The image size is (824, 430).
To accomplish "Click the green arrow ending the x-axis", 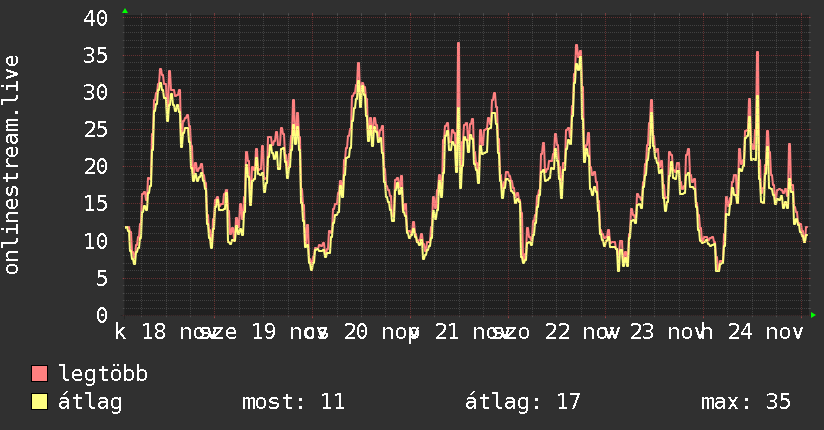I will (813, 315).
